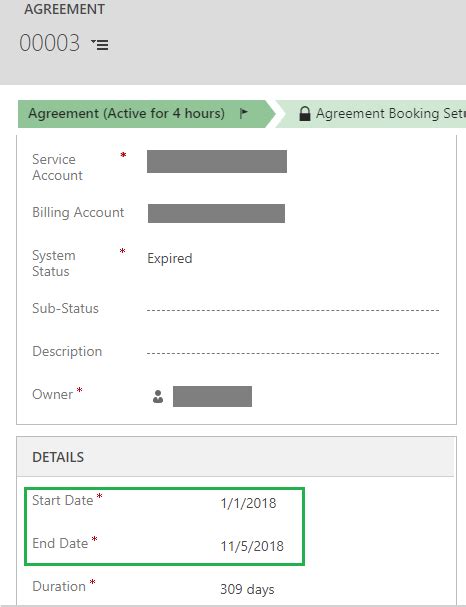Screen dimensions: 466x607
Task: Click the flag icon on Agreement stage
Action: 243,113
